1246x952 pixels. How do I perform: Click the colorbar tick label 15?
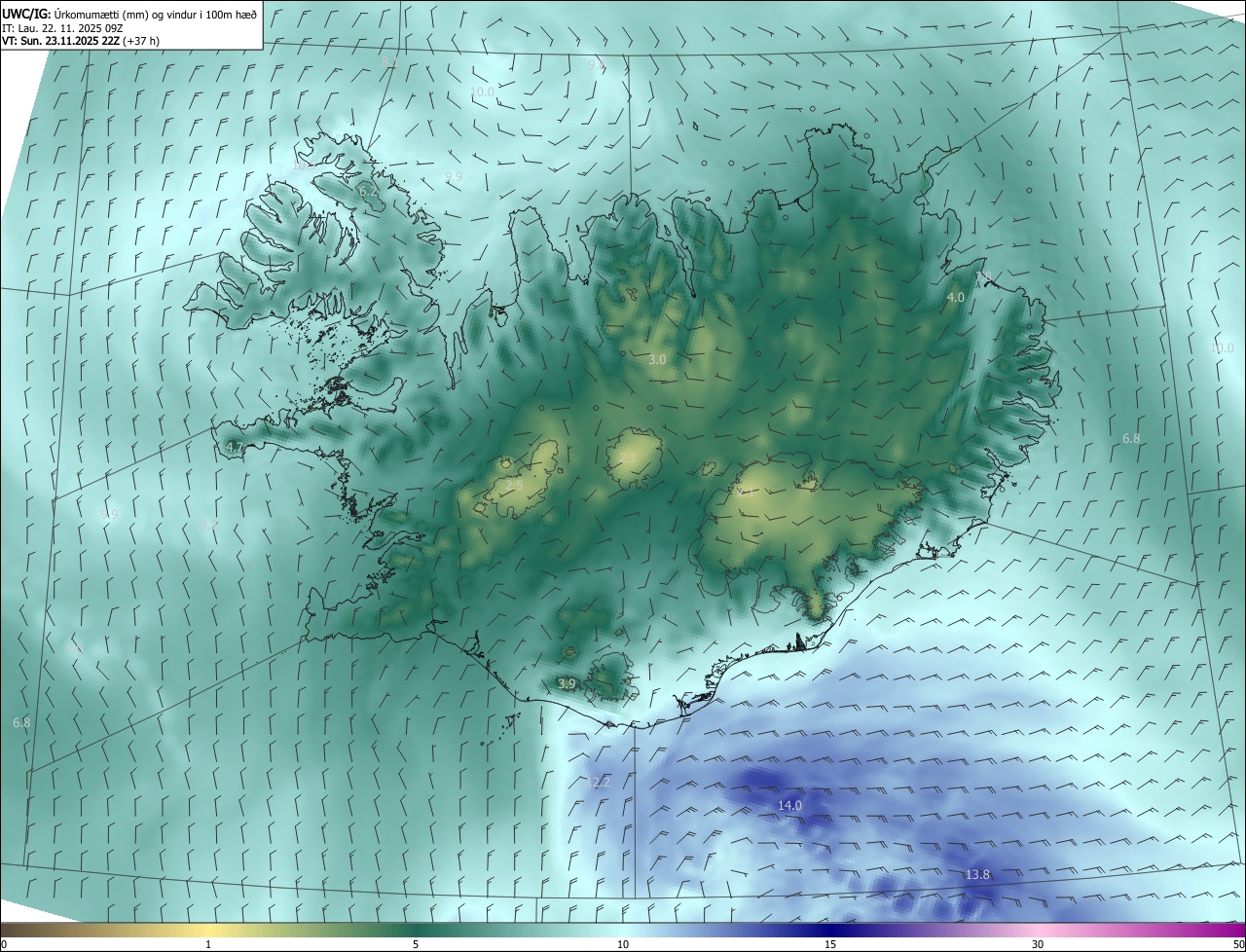pos(830,944)
